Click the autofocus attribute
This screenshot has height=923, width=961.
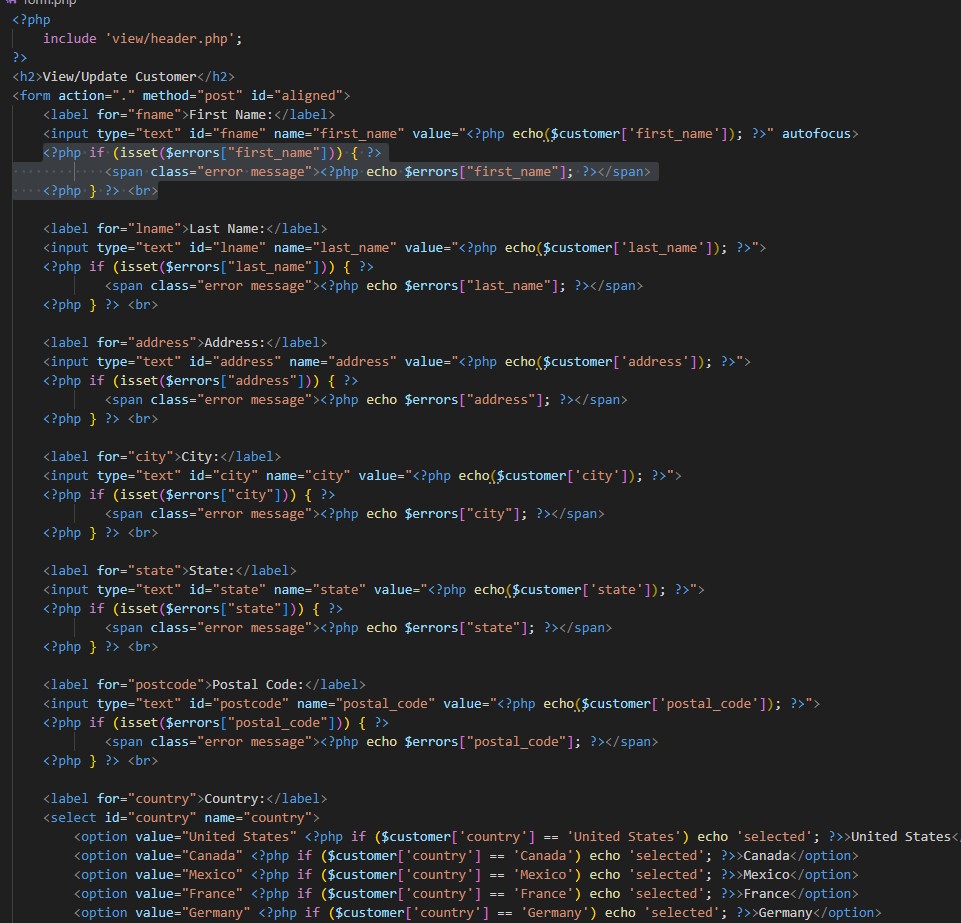pos(816,134)
